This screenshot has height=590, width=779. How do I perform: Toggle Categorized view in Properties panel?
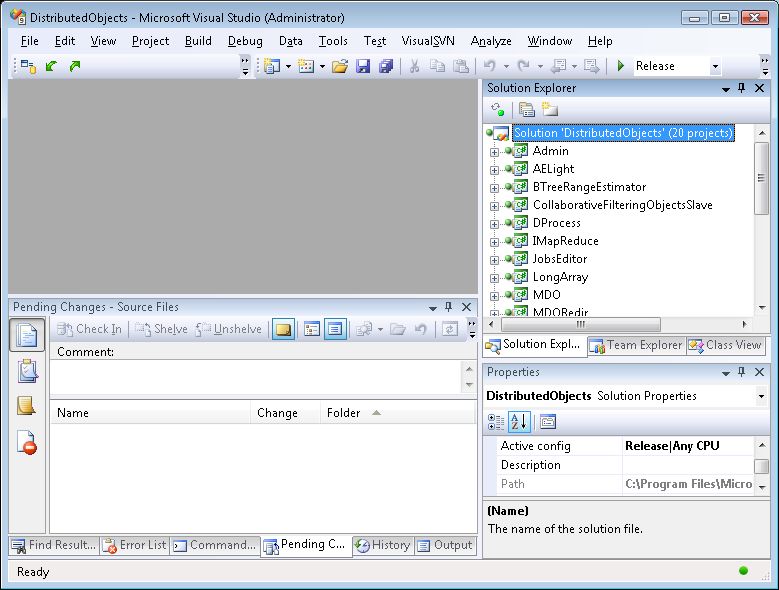(x=496, y=422)
